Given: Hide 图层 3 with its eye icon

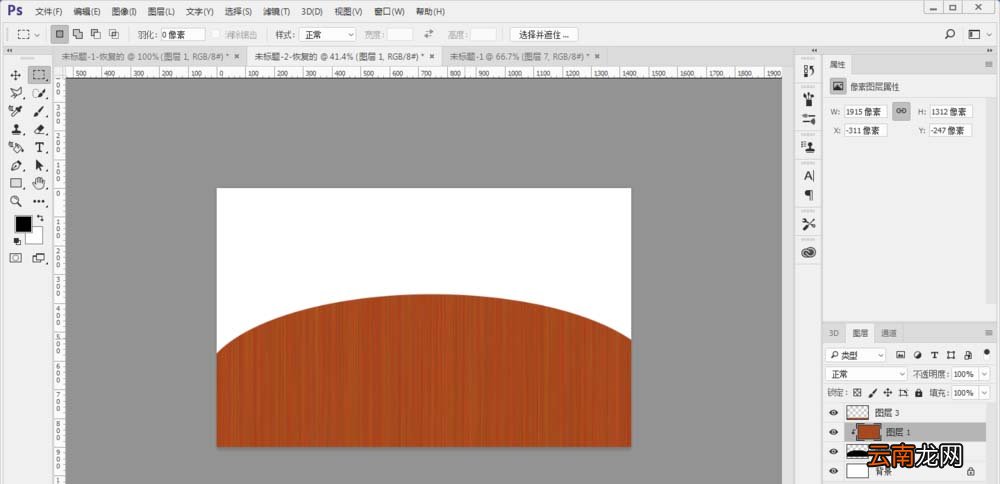Looking at the screenshot, I should coord(833,413).
